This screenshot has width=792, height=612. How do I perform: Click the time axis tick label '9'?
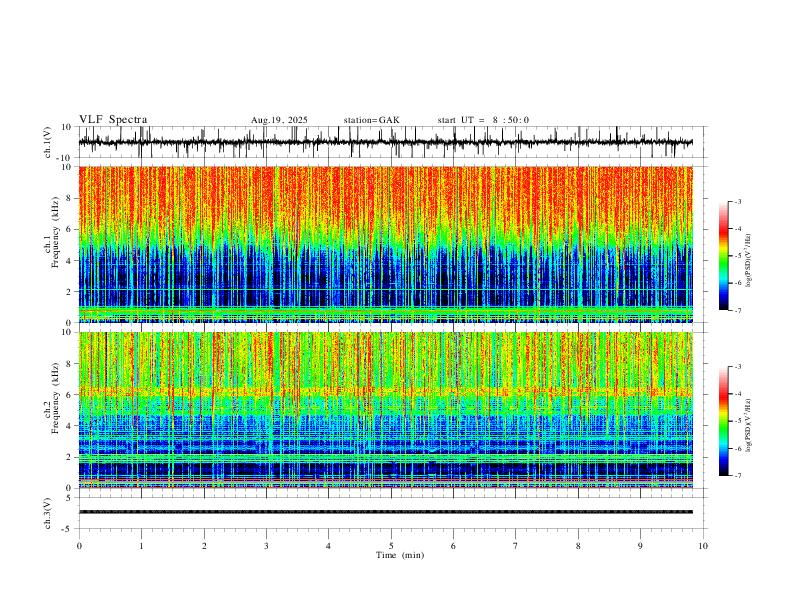(x=640, y=546)
